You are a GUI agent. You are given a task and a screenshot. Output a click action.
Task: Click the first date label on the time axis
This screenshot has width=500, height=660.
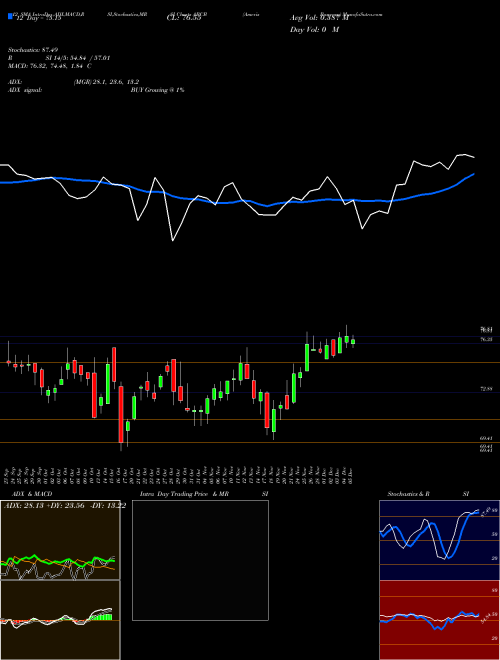click(x=8, y=475)
